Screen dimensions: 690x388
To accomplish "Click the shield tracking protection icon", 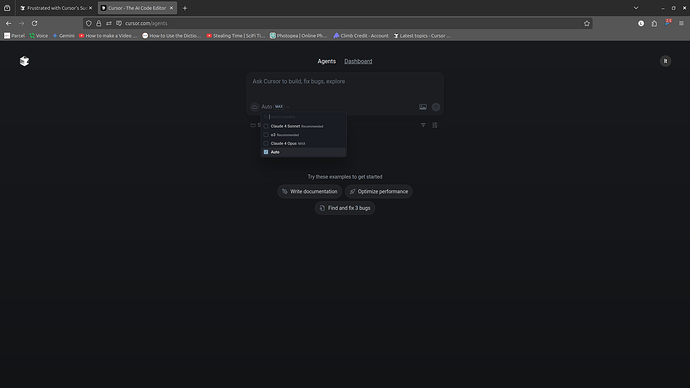I will click(88, 23).
